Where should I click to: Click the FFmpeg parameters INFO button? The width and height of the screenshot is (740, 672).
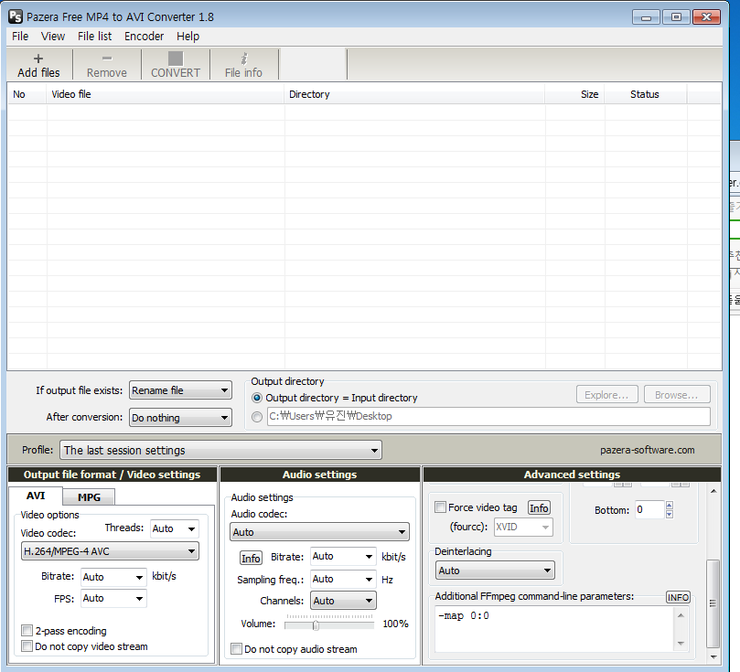click(678, 597)
